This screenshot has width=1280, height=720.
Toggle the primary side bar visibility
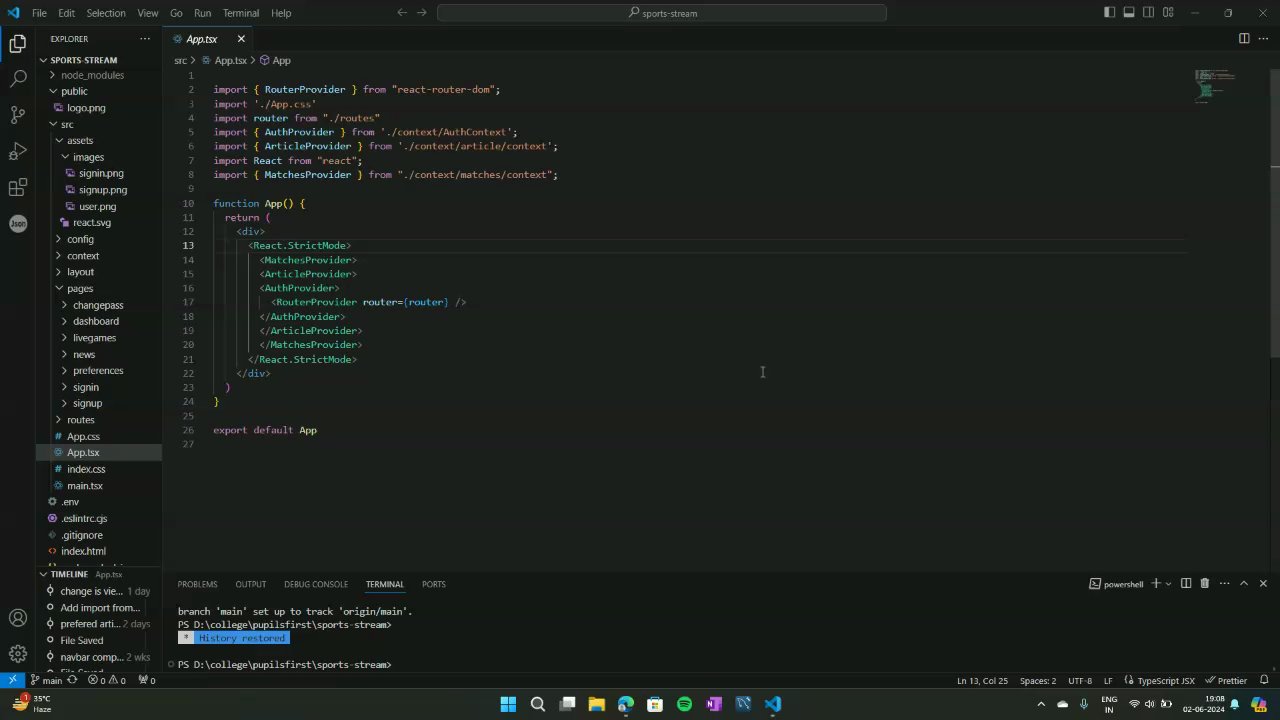pyautogui.click(x=1110, y=13)
